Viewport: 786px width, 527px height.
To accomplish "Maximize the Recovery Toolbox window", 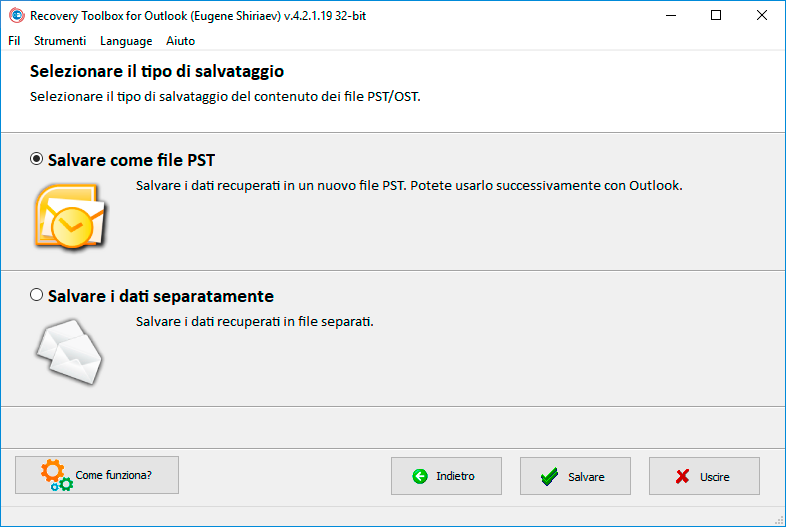I will [716, 16].
